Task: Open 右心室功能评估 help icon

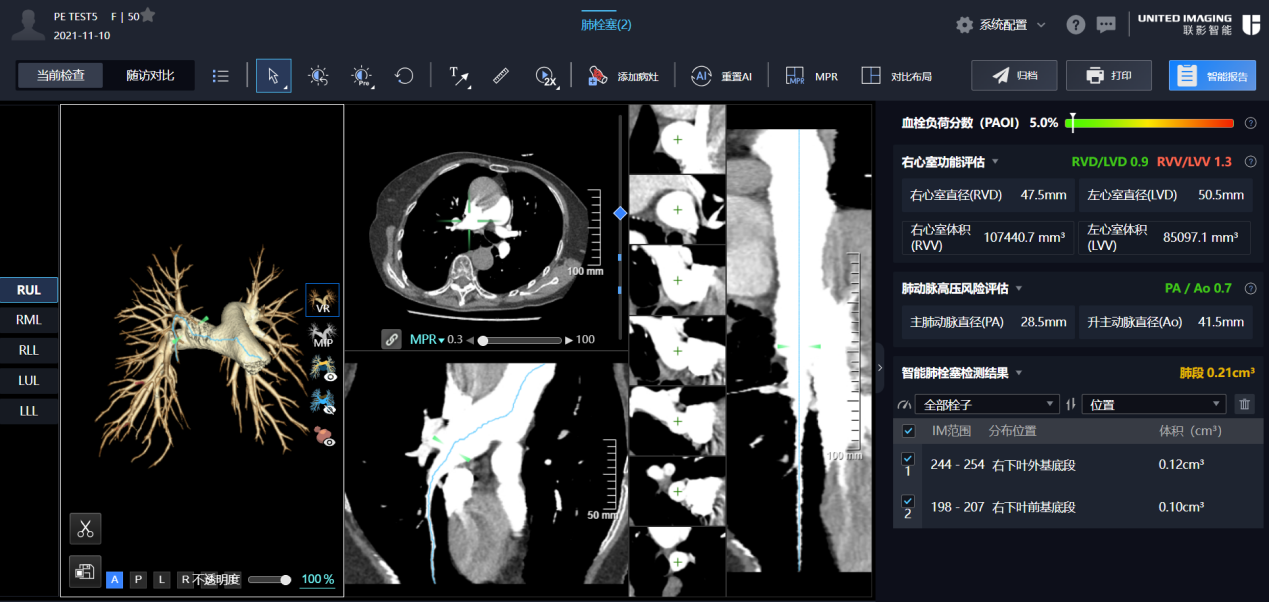Action: [1250, 161]
